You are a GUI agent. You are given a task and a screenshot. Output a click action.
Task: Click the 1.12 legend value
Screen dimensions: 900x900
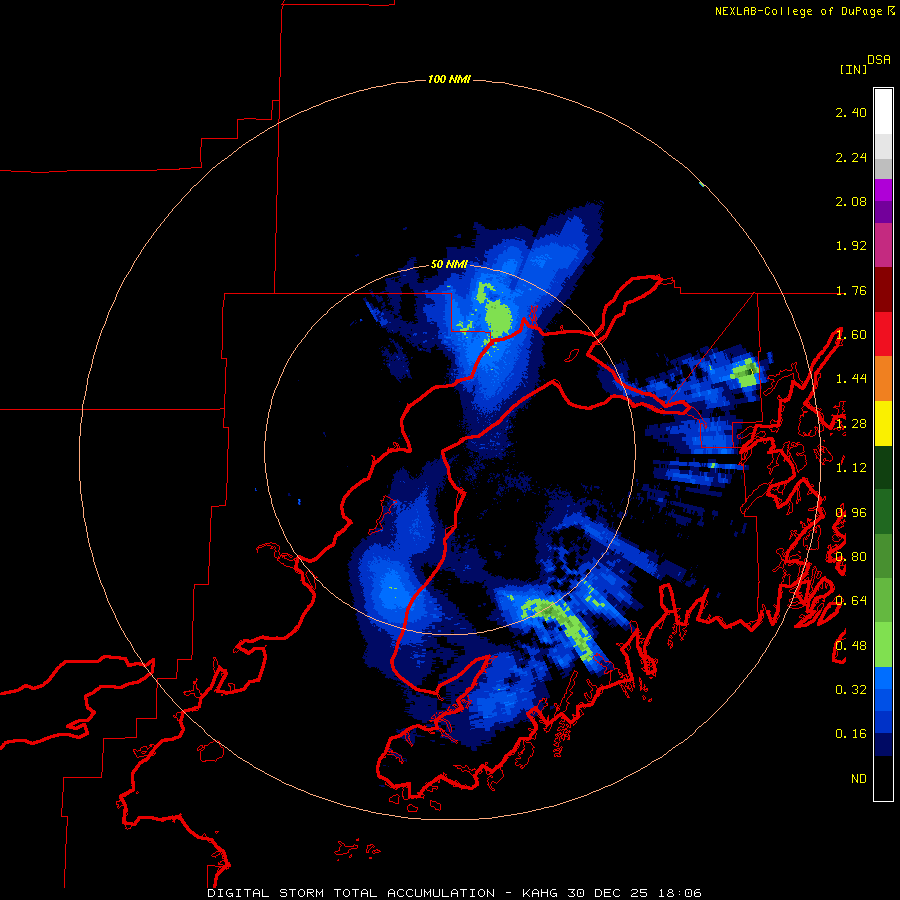[851, 468]
